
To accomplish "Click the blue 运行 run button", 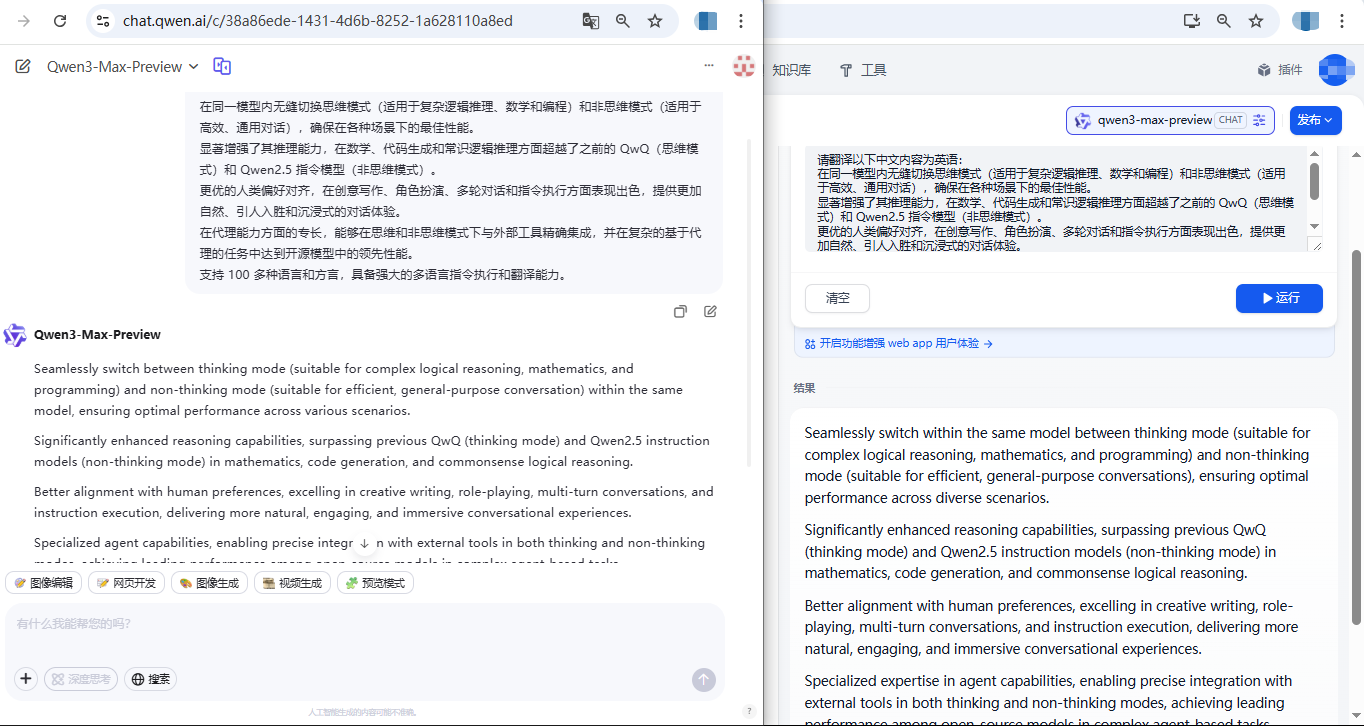I will pos(1279,298).
